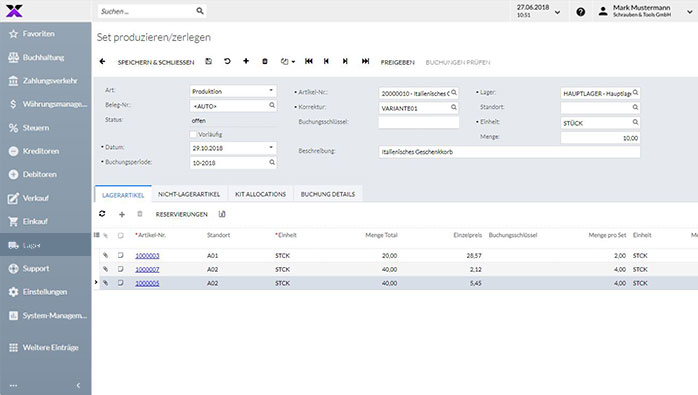Open Währungsmanagement in the sidebar
The width and height of the screenshot is (698, 395).
click(45, 104)
